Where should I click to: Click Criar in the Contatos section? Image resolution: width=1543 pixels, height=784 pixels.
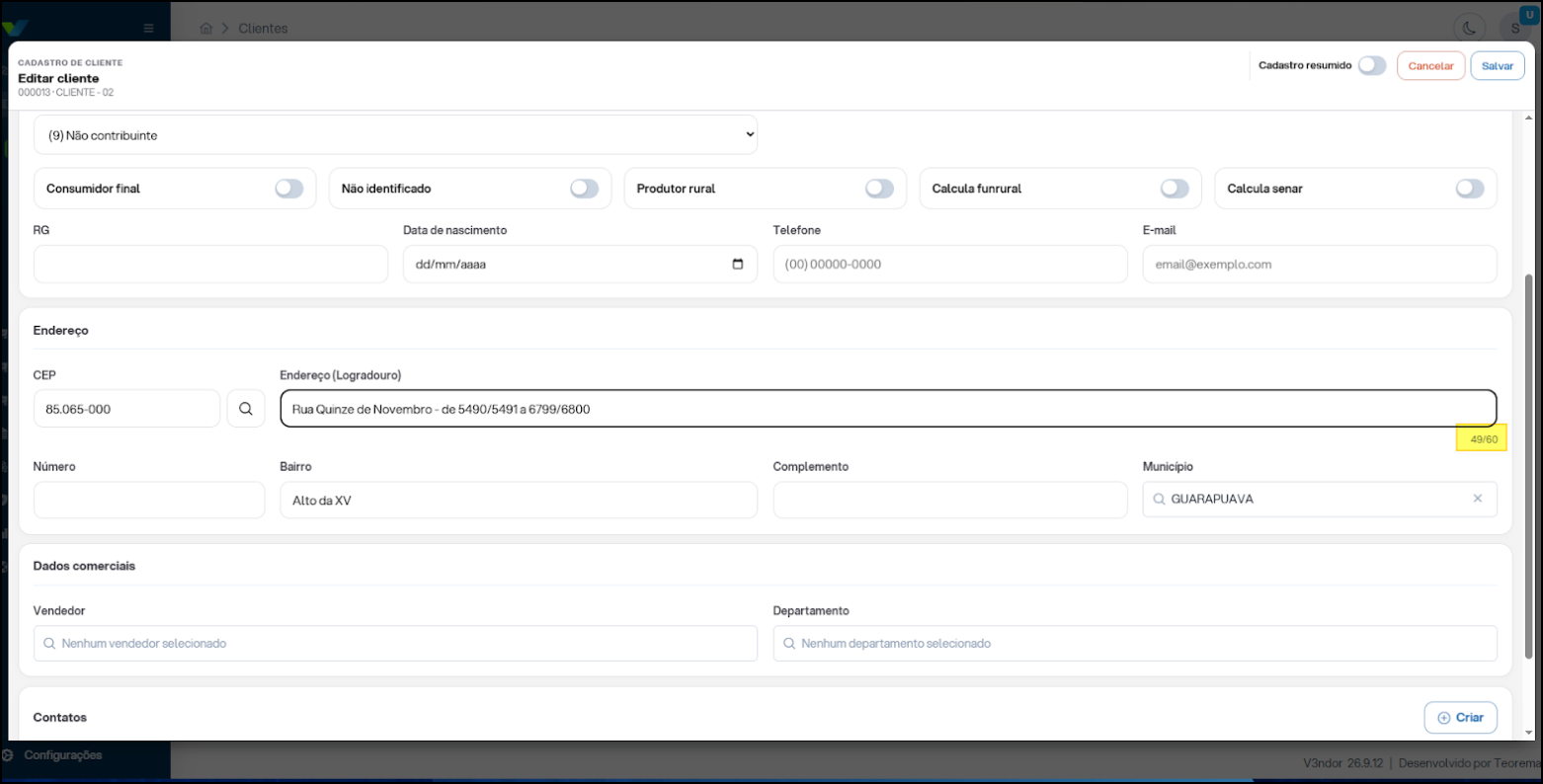pos(1460,718)
